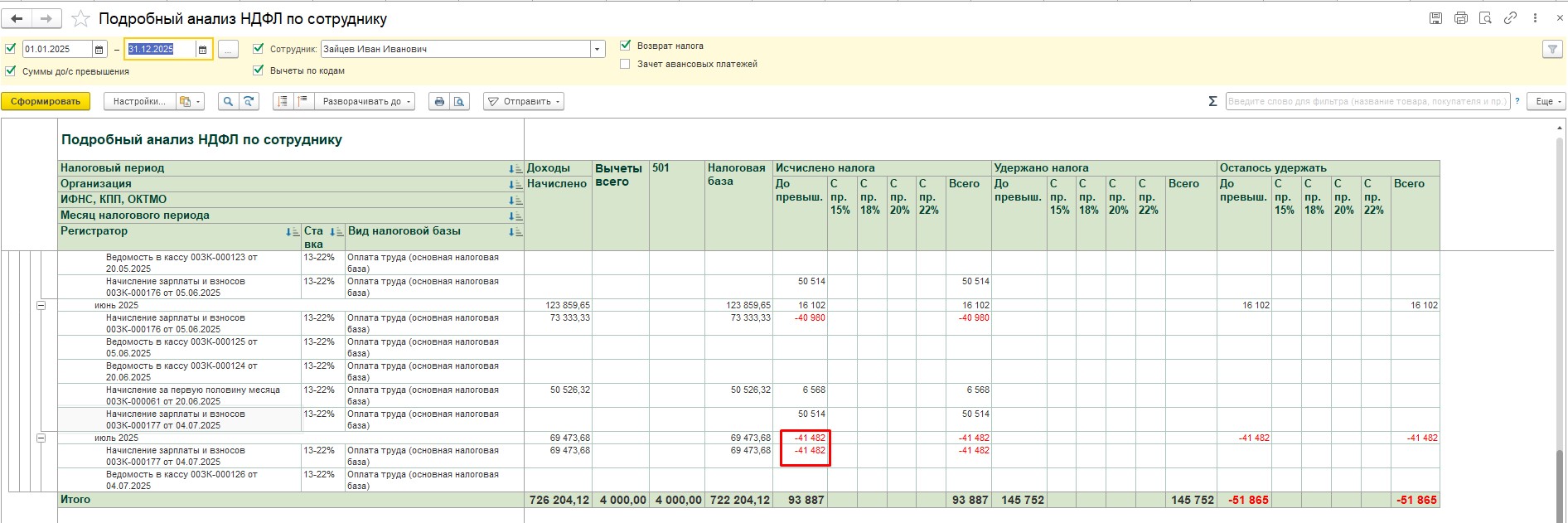Image resolution: width=1568 pixels, height=523 pixels.
Task: Uncheck Вычеты по кодам
Action: tap(258, 70)
